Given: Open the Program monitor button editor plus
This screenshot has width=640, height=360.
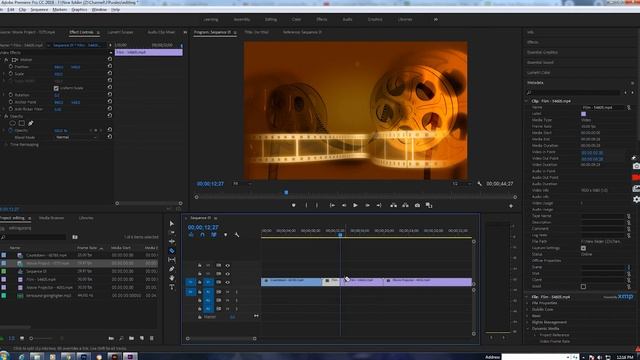Looking at the screenshot, I should pos(511,206).
